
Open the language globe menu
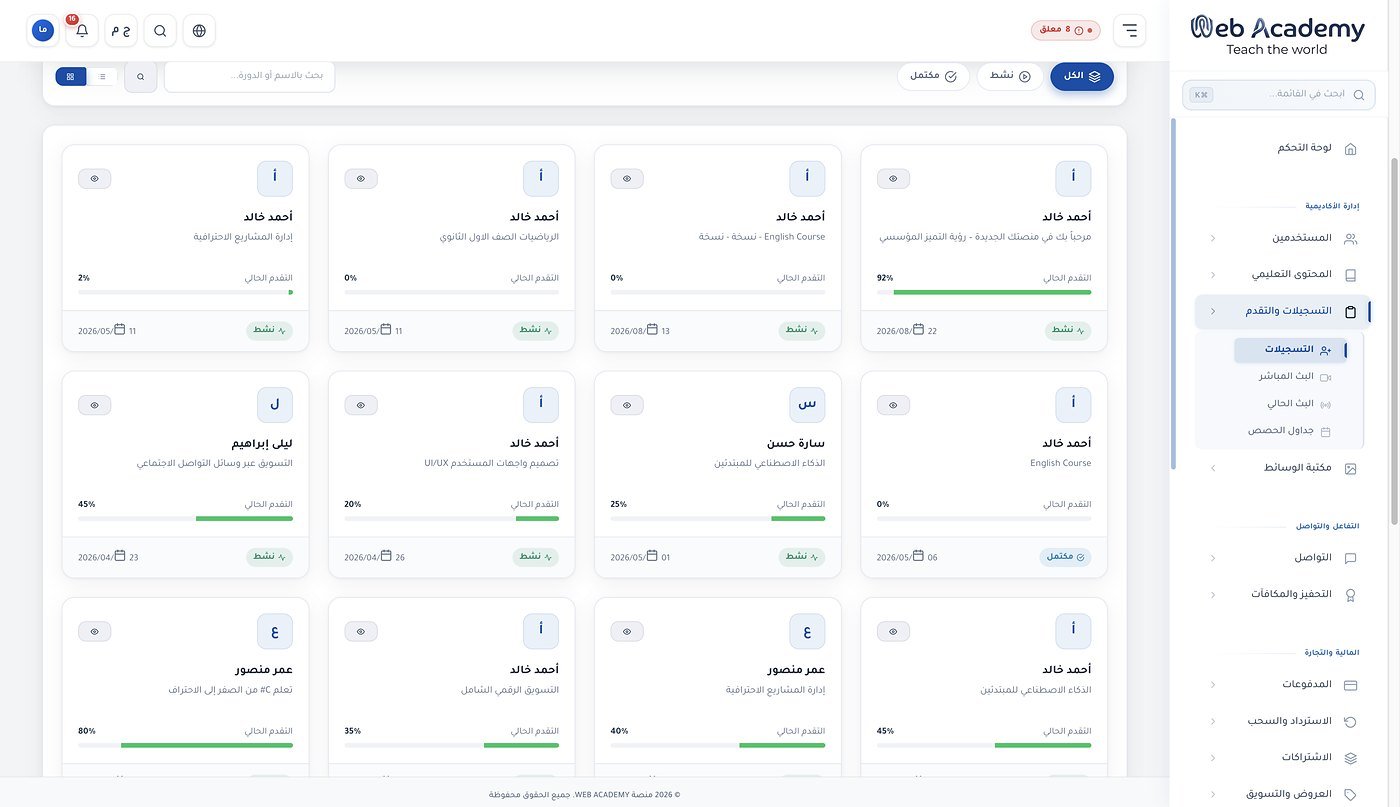[x=199, y=30]
